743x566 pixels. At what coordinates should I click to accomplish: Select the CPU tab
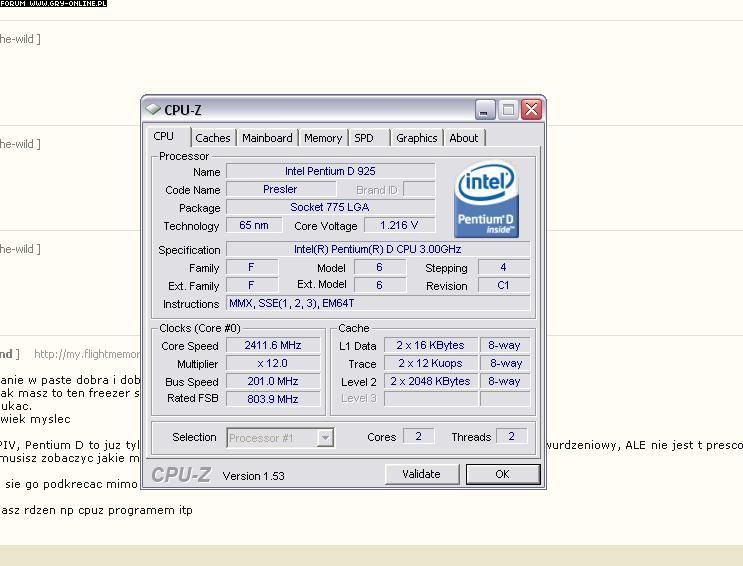coord(164,137)
